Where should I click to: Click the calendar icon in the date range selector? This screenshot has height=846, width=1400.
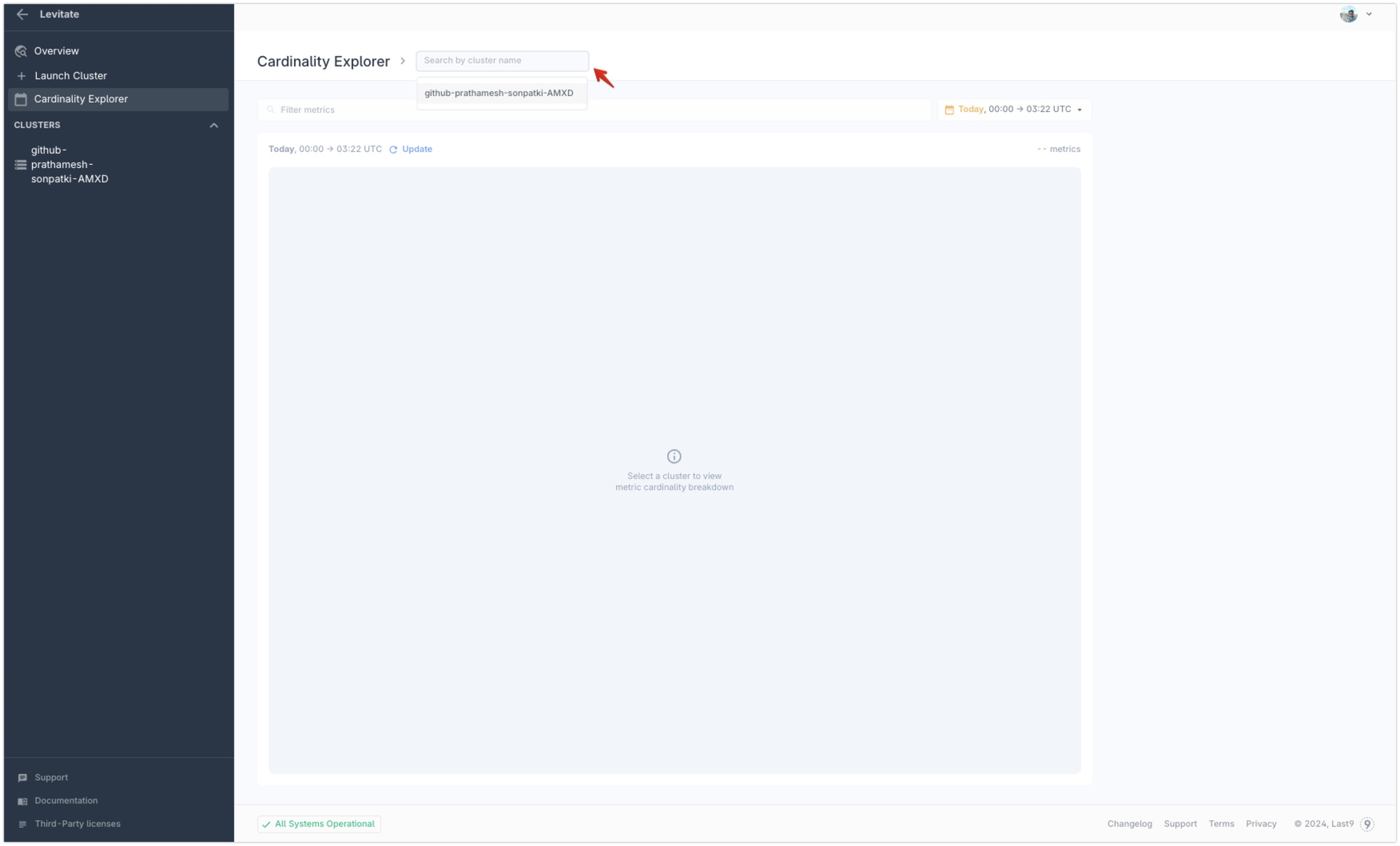[x=950, y=109]
